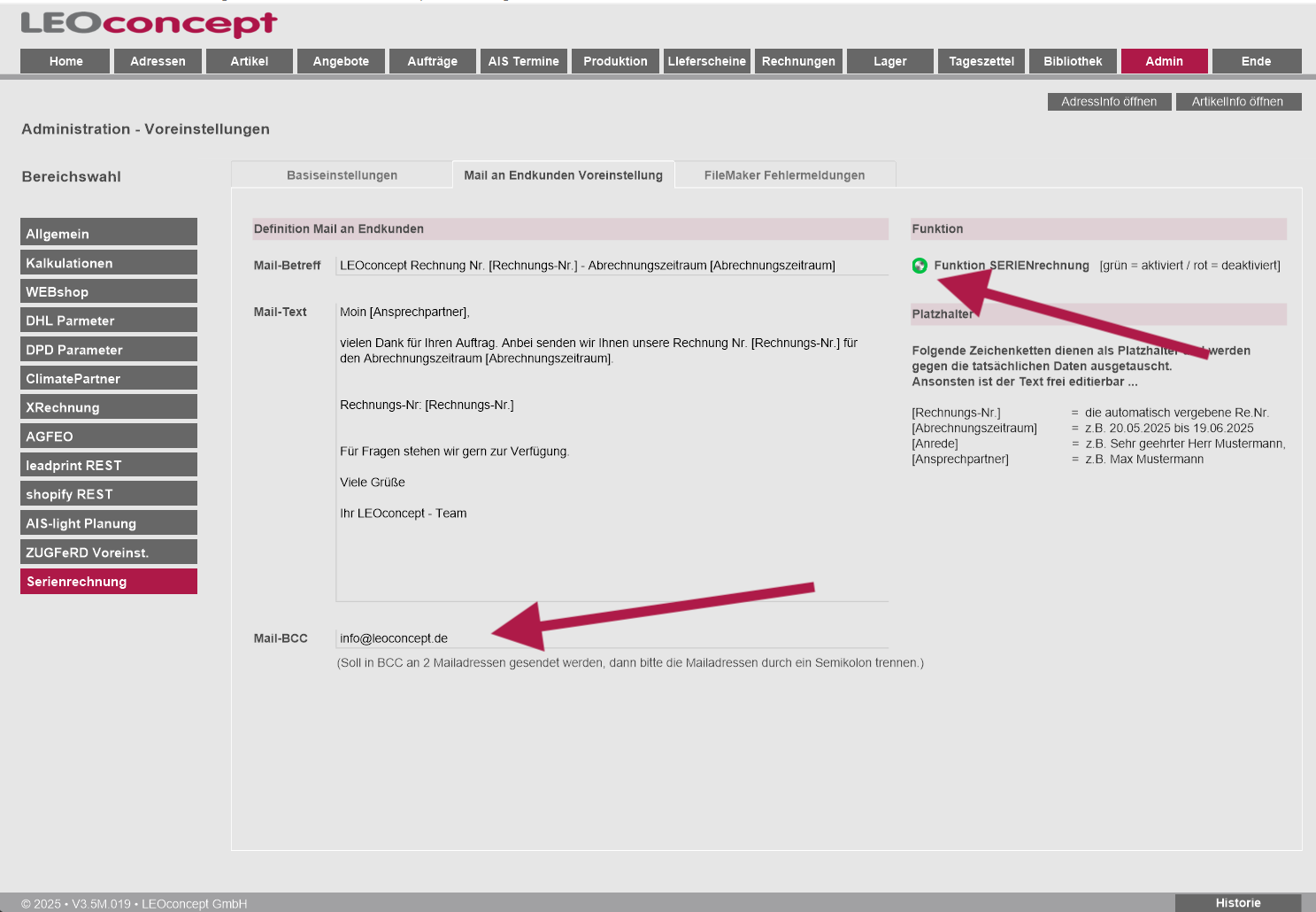This screenshot has width=1316, height=912.
Task: Click the Mail-BCC address field
Action: [x=612, y=638]
